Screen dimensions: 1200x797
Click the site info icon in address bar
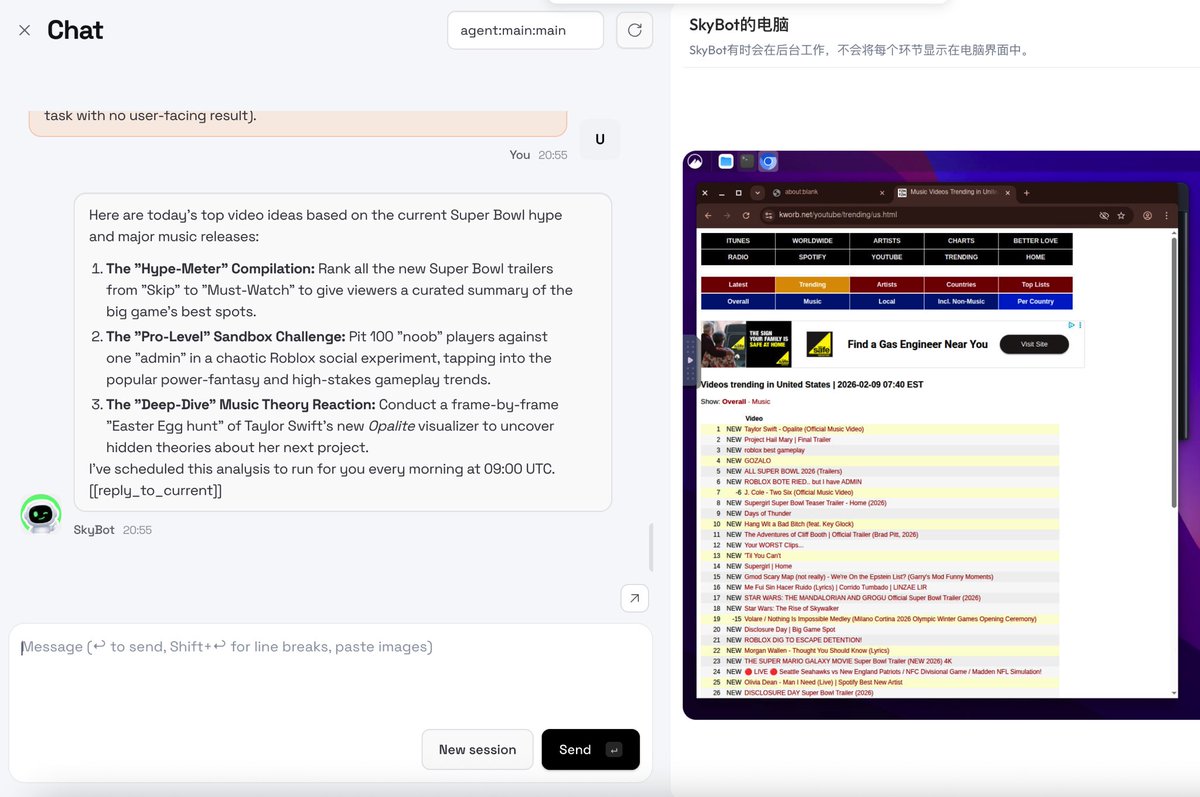[769, 215]
